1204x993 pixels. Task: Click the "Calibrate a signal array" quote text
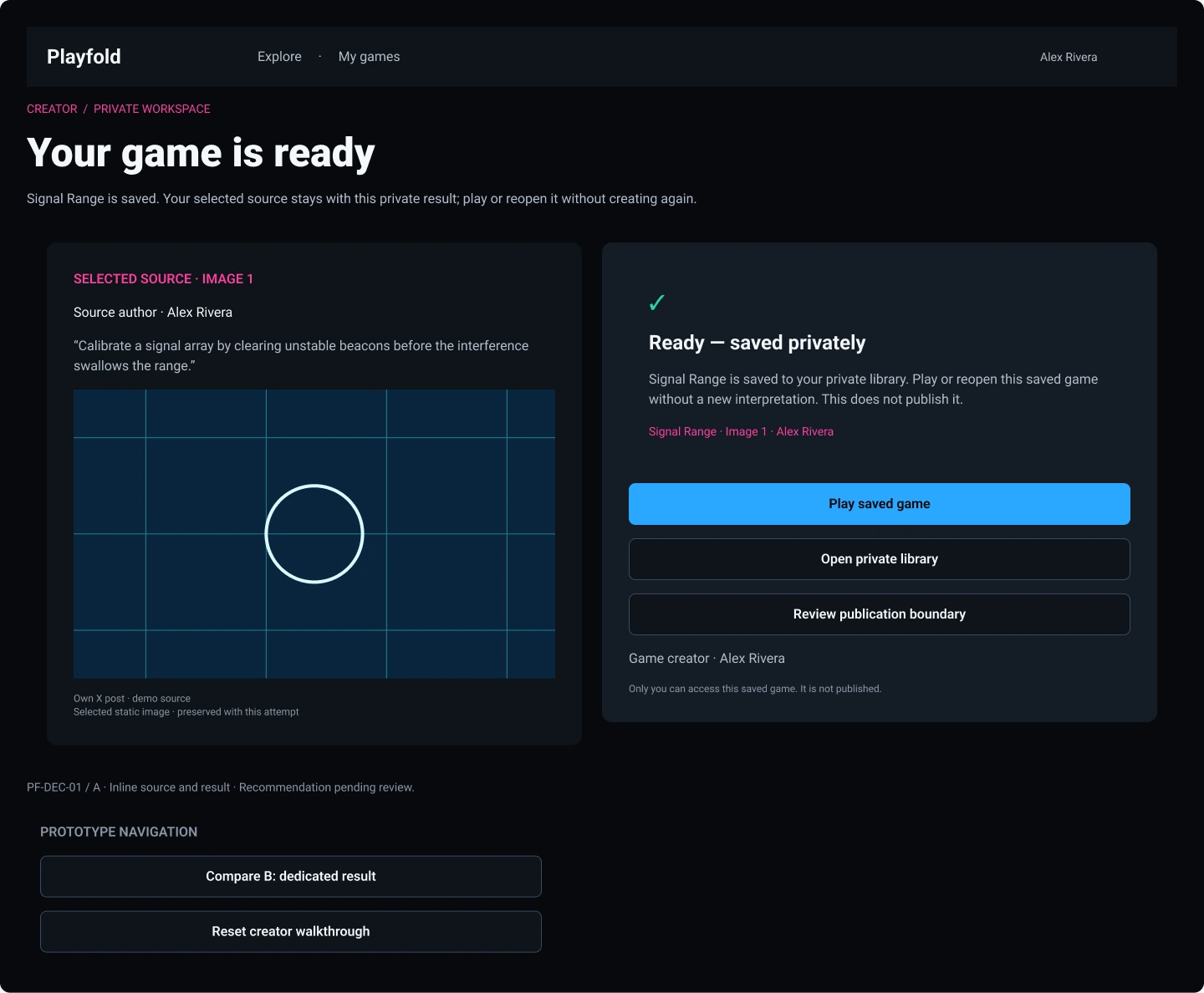tap(301, 356)
